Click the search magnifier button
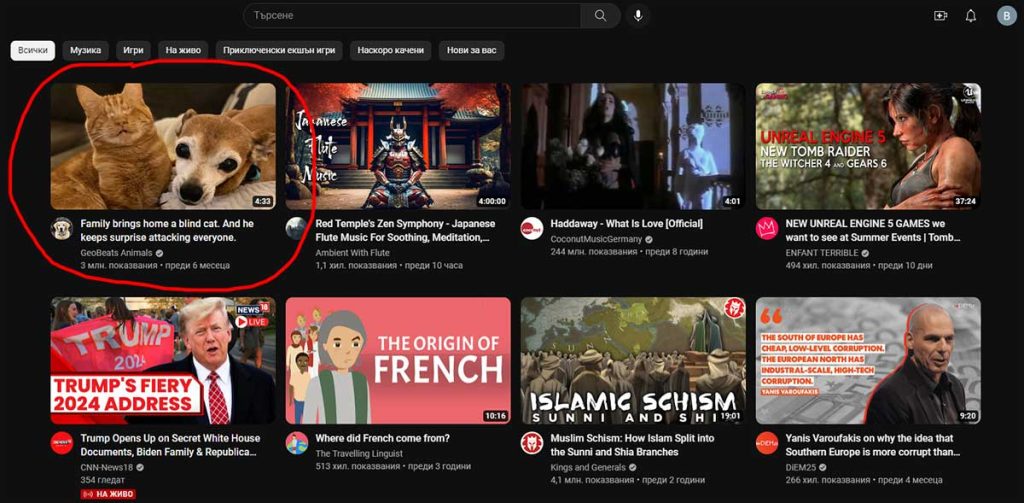The width and height of the screenshot is (1024, 503). [600, 16]
